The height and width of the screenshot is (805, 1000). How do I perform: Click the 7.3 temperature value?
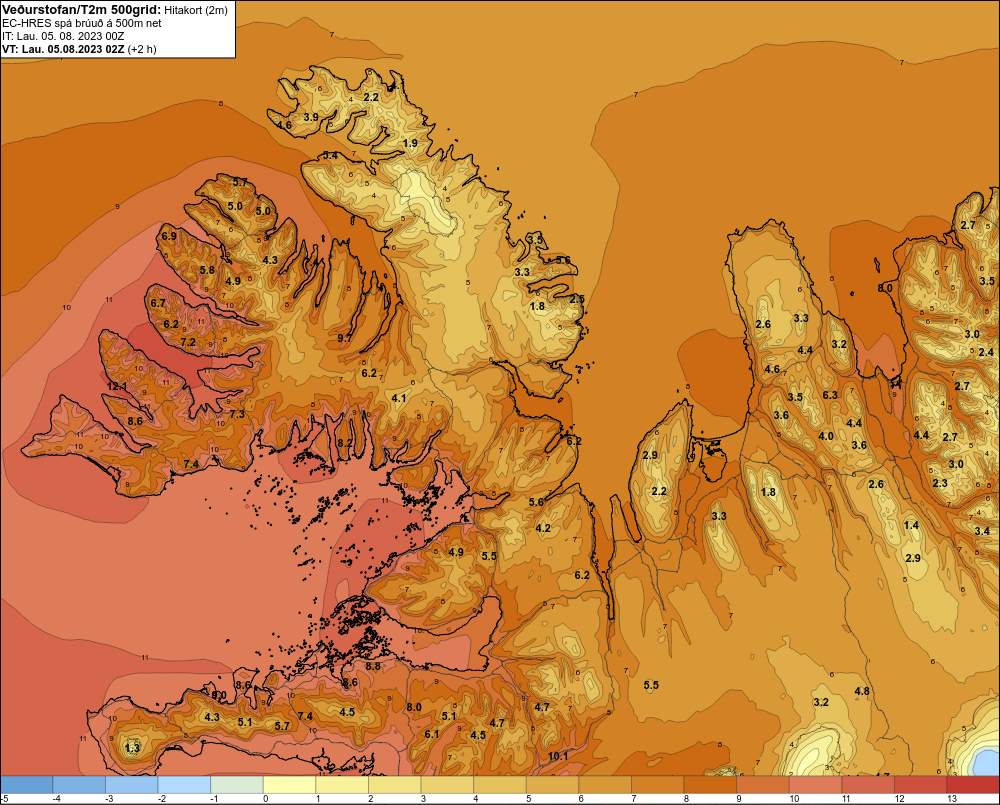[237, 414]
